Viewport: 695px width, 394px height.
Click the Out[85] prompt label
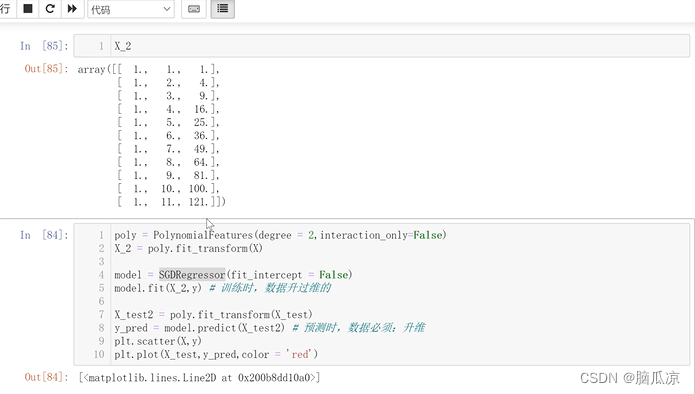coord(47,69)
